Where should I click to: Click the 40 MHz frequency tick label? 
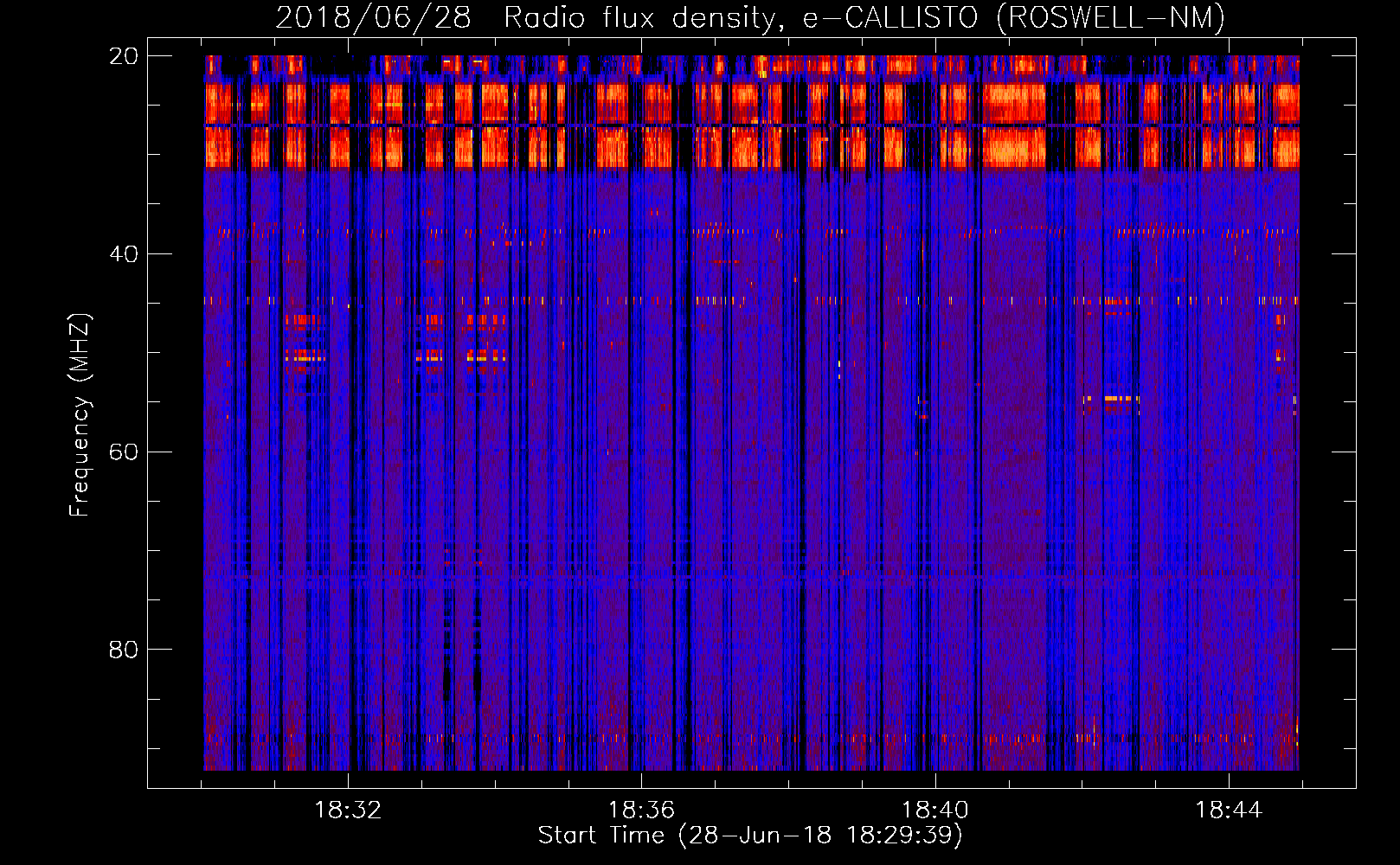pos(123,254)
